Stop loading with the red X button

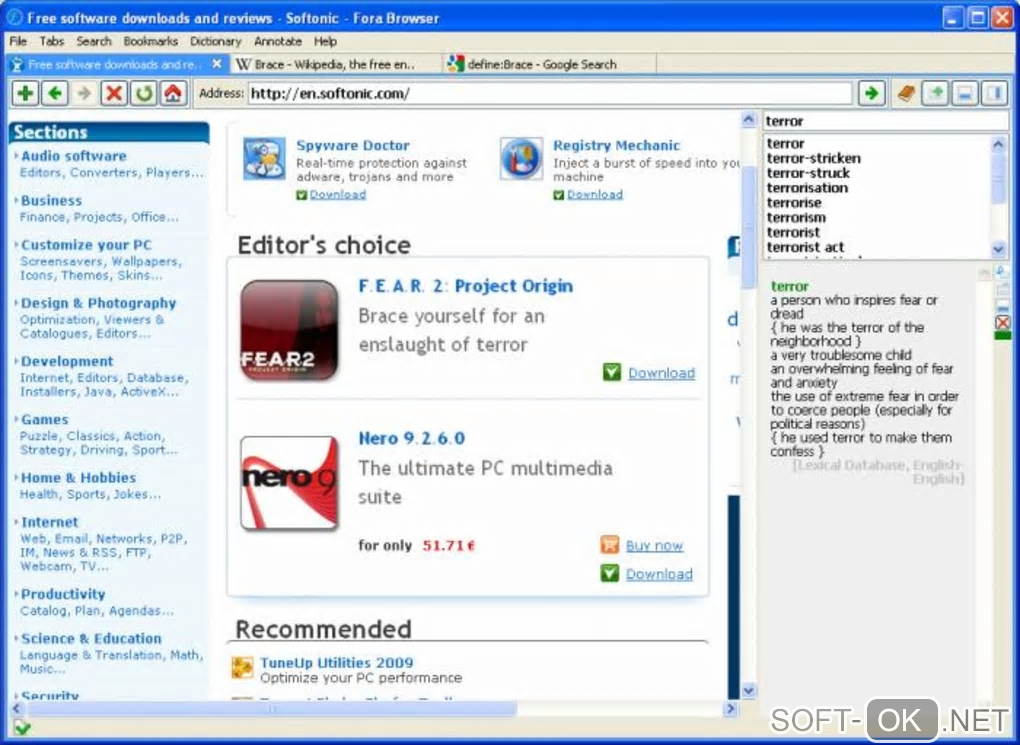pos(114,94)
